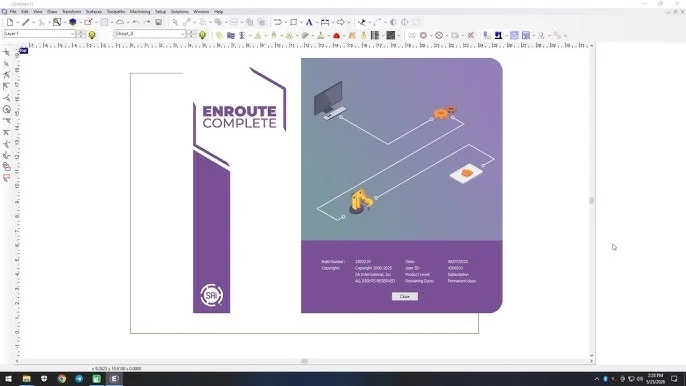This screenshot has height=386, width=686.
Task: Select the pencil draw tool
Action: coord(26,22)
